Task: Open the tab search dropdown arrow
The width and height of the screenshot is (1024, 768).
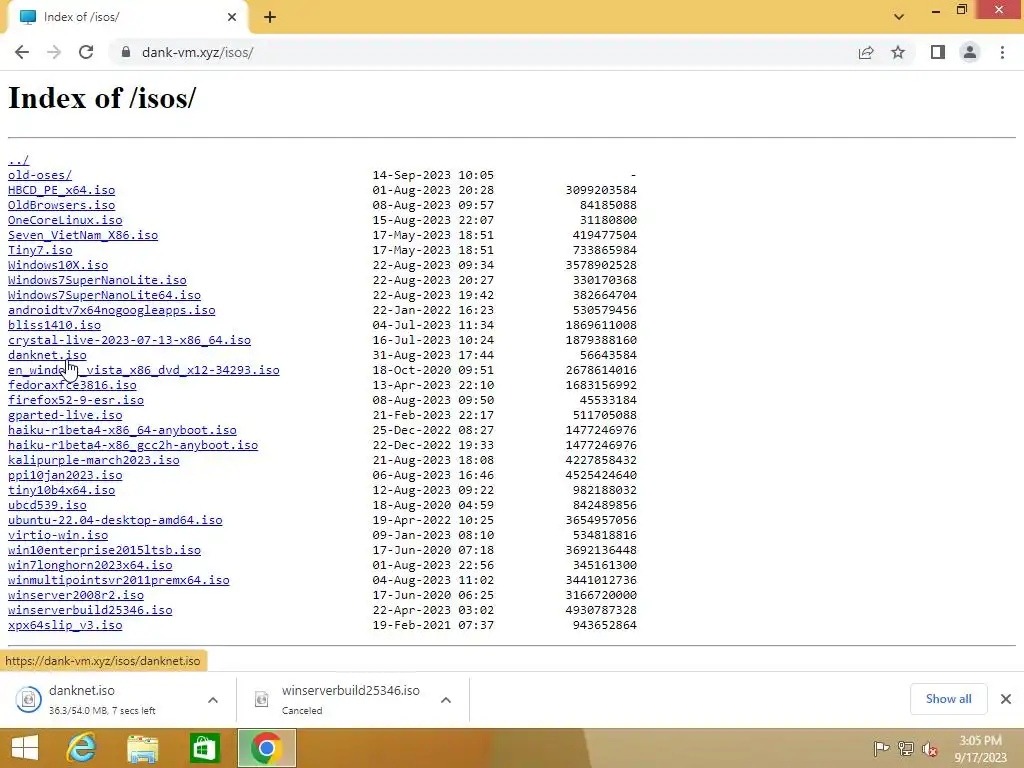Action: [899, 16]
